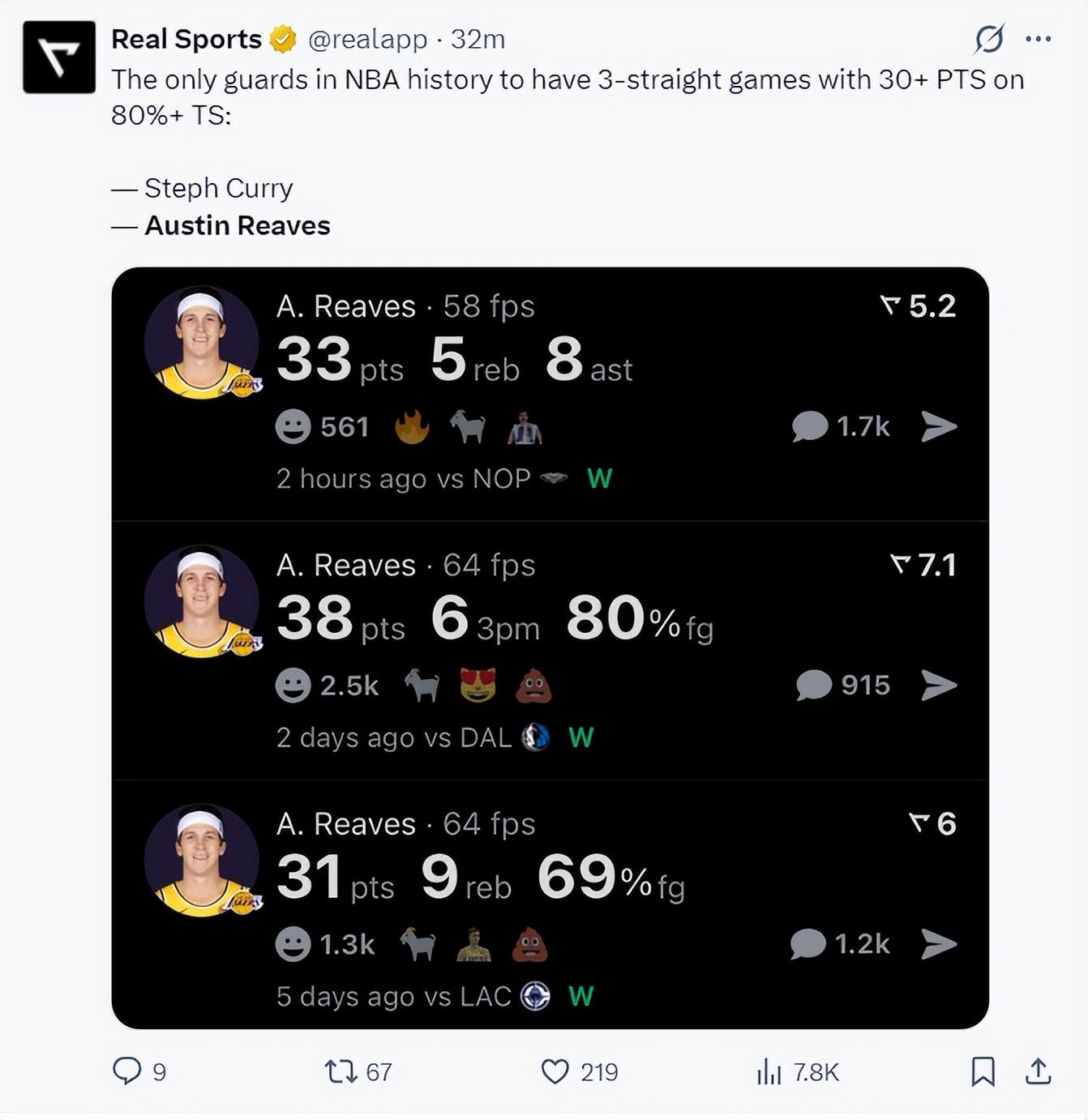Open the three-dot more options menu
The image size is (1088, 1120).
click(x=1039, y=39)
